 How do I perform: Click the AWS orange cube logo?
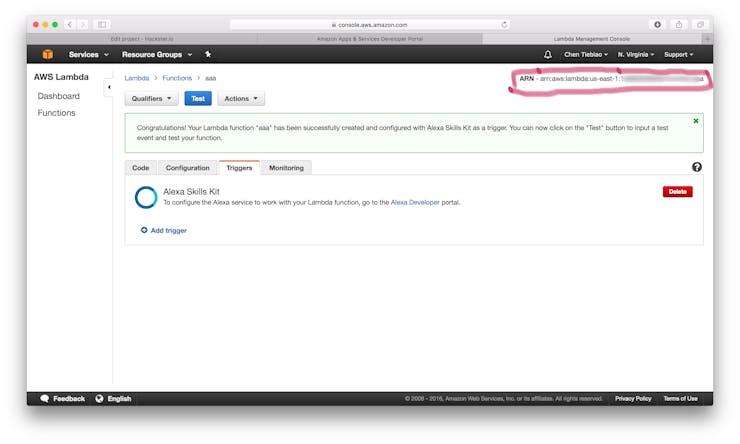coord(48,54)
